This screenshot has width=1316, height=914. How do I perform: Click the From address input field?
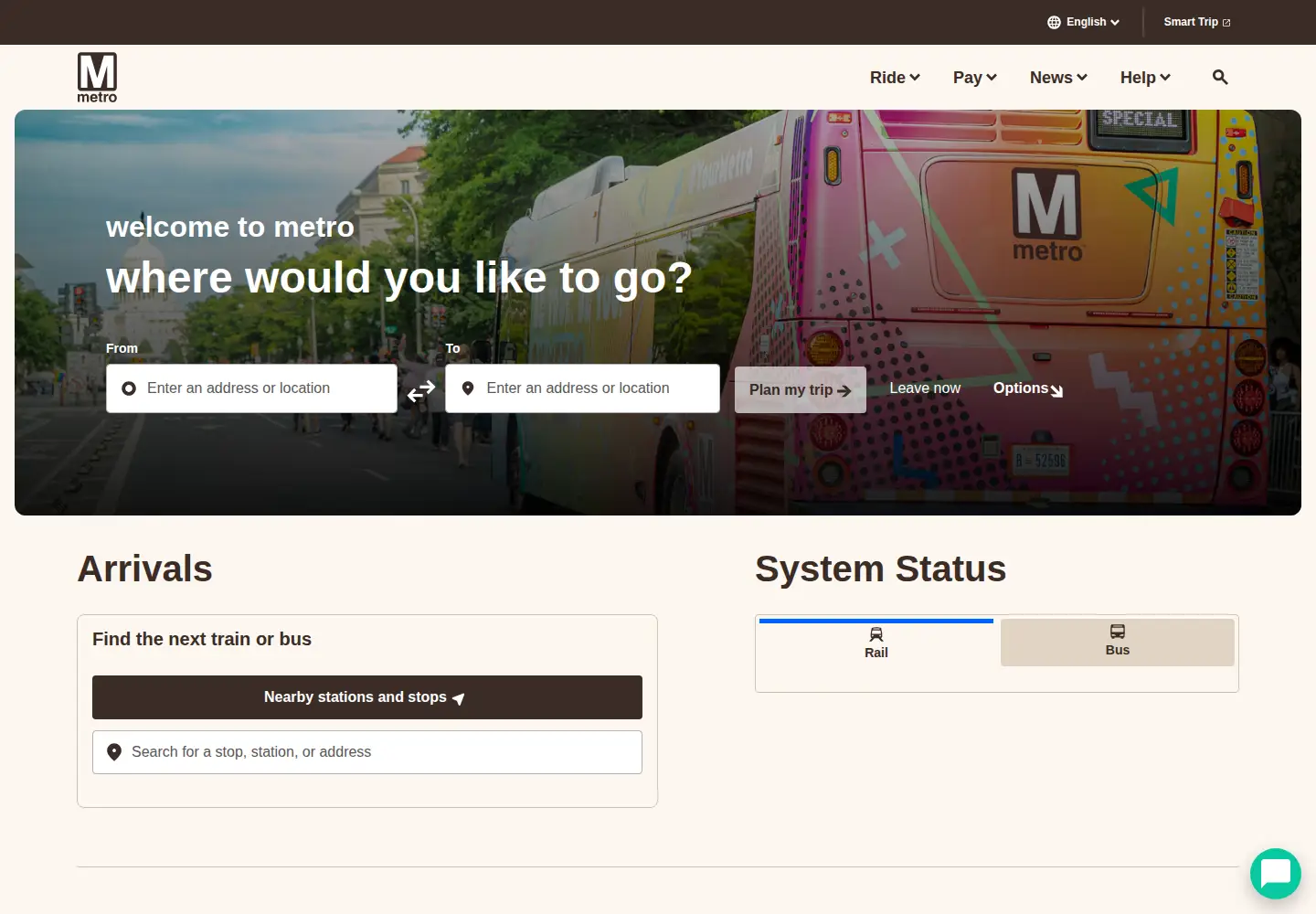point(251,388)
